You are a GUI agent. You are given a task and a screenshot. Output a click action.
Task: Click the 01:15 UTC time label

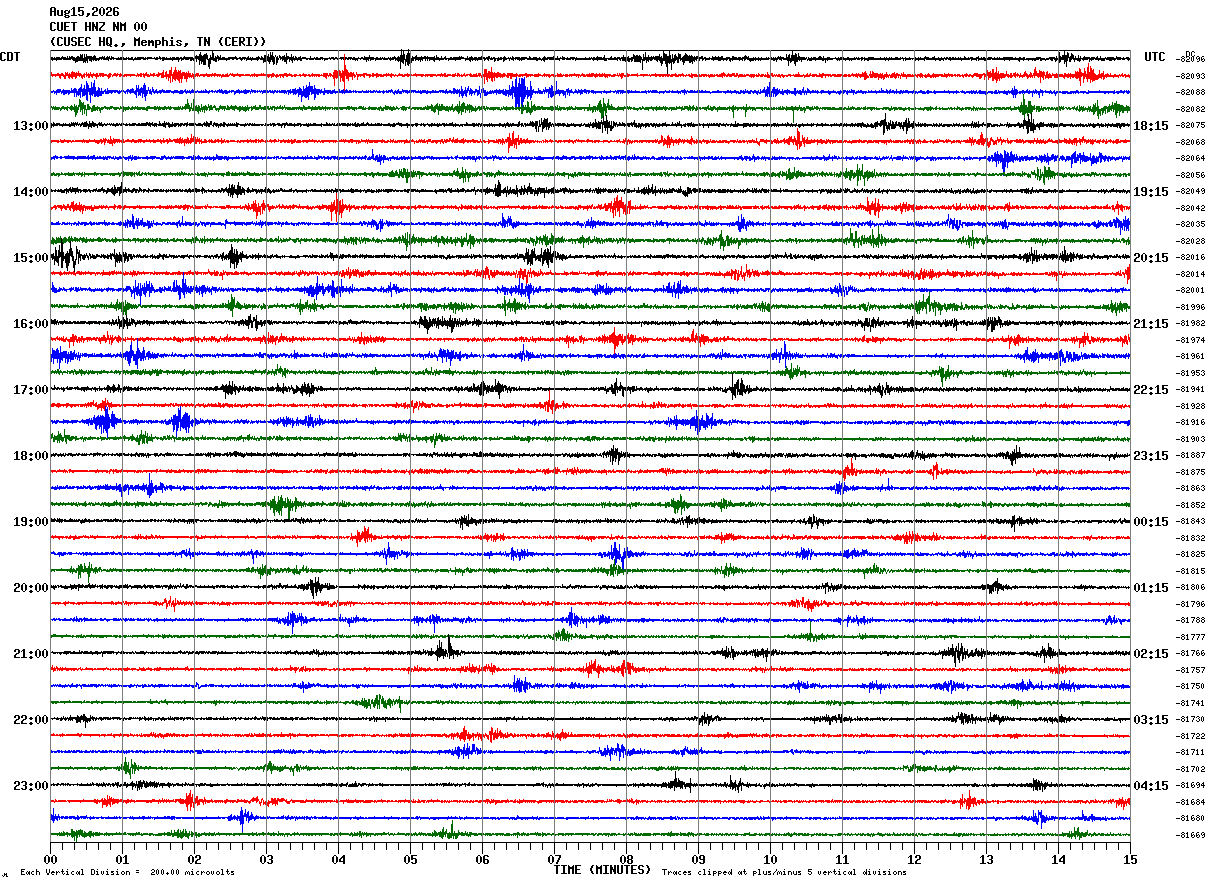tap(1151, 588)
